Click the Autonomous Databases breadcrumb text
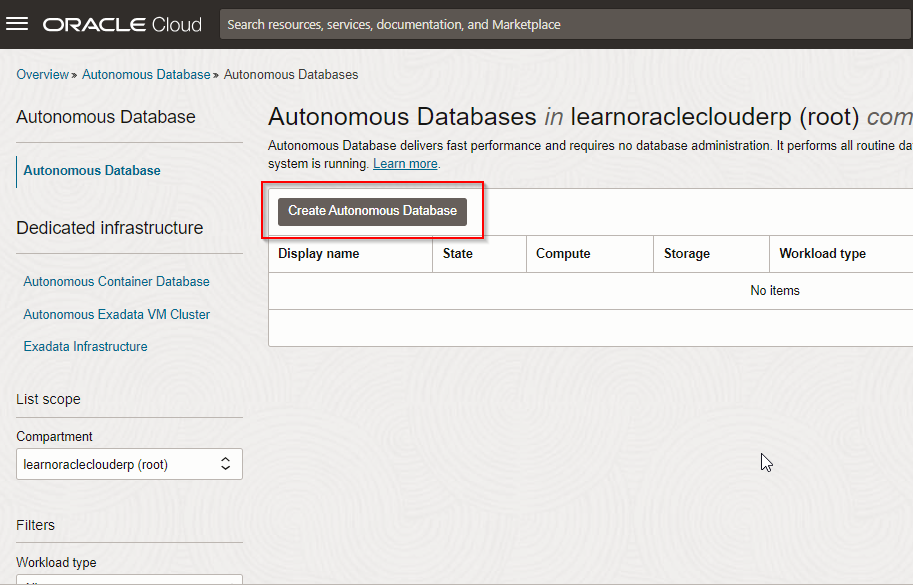 291,75
